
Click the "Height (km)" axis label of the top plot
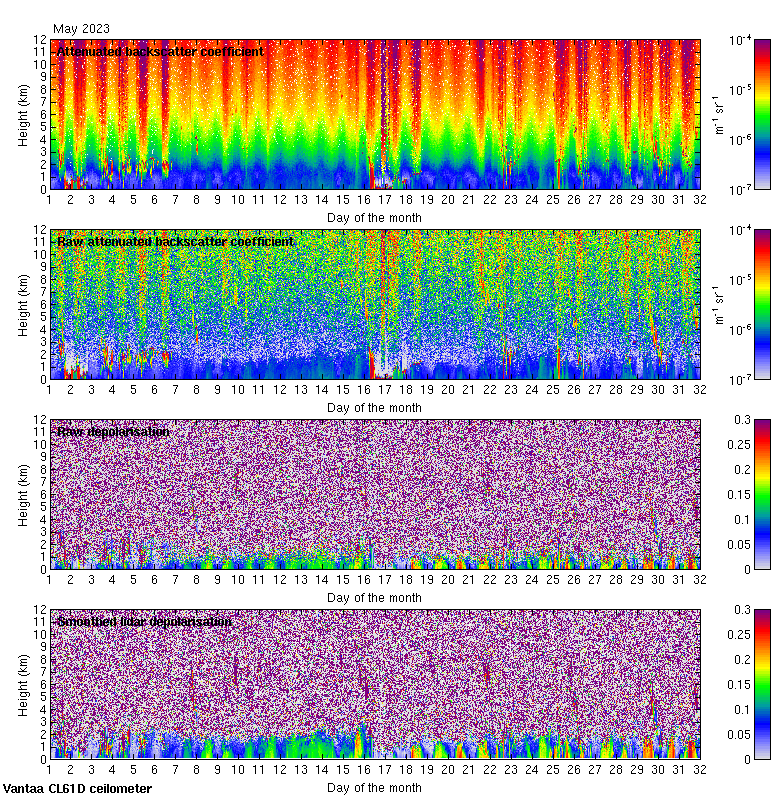[23, 115]
